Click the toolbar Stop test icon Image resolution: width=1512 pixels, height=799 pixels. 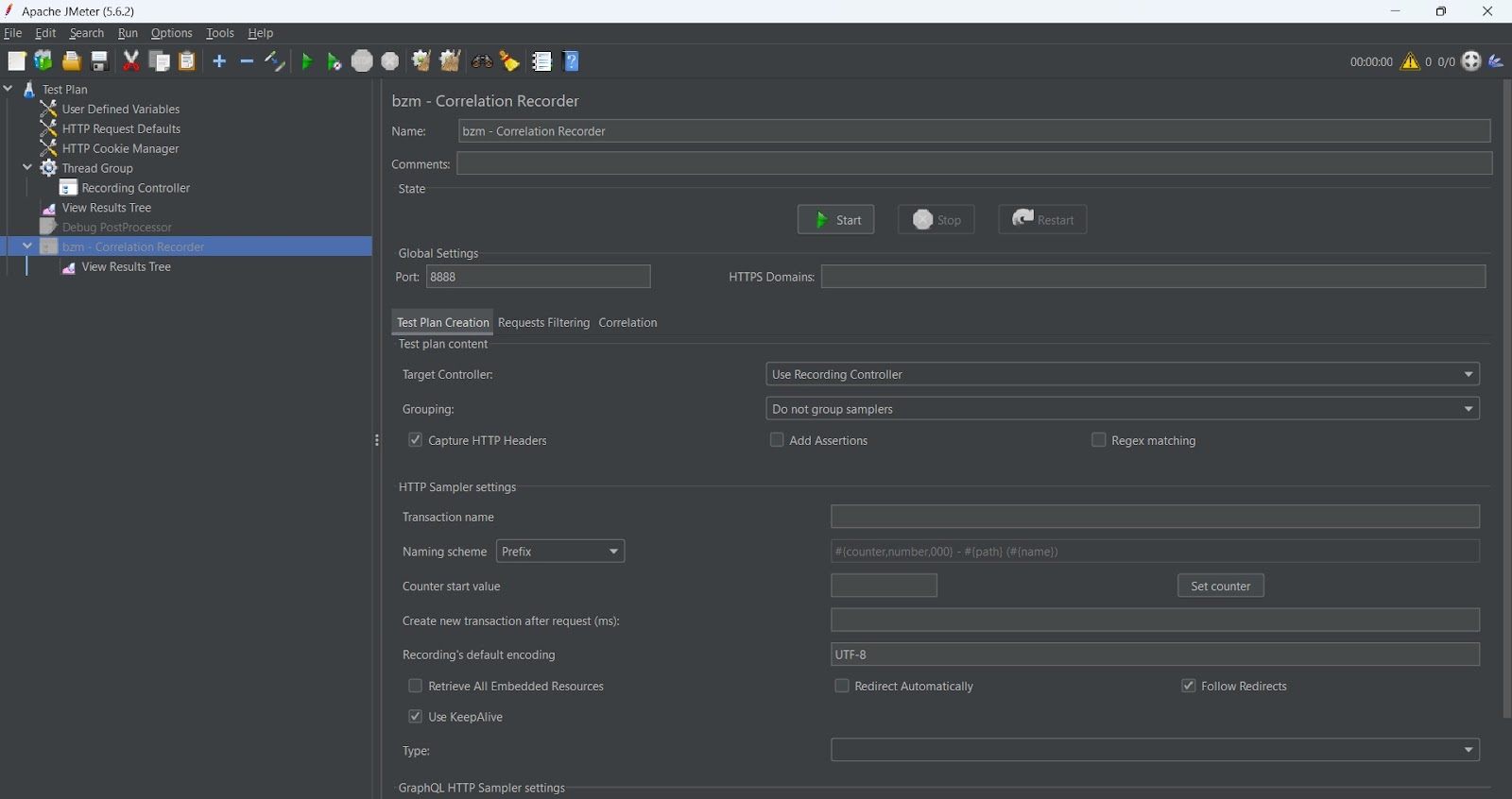pyautogui.click(x=362, y=61)
